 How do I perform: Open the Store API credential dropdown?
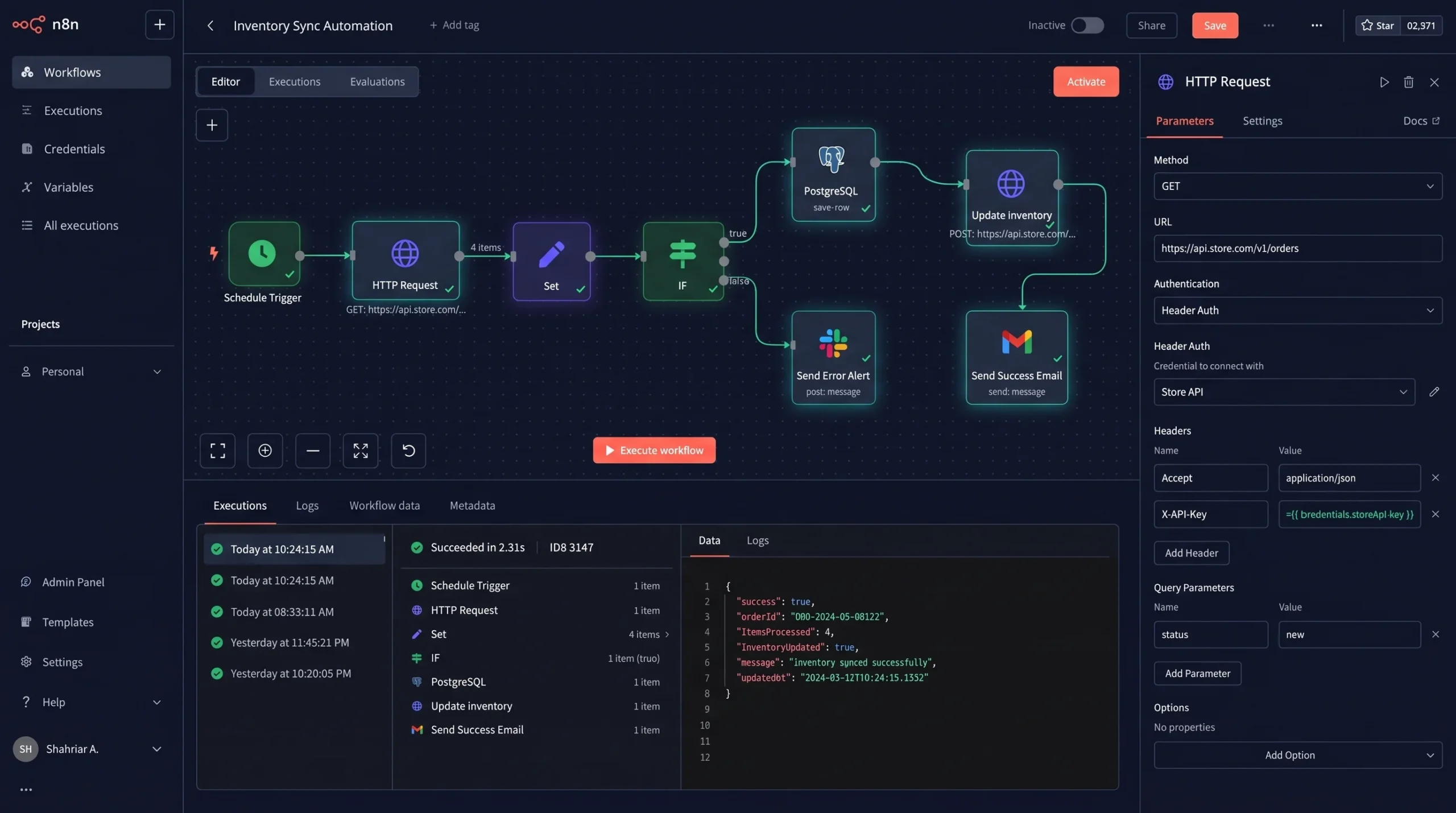pyautogui.click(x=1284, y=391)
